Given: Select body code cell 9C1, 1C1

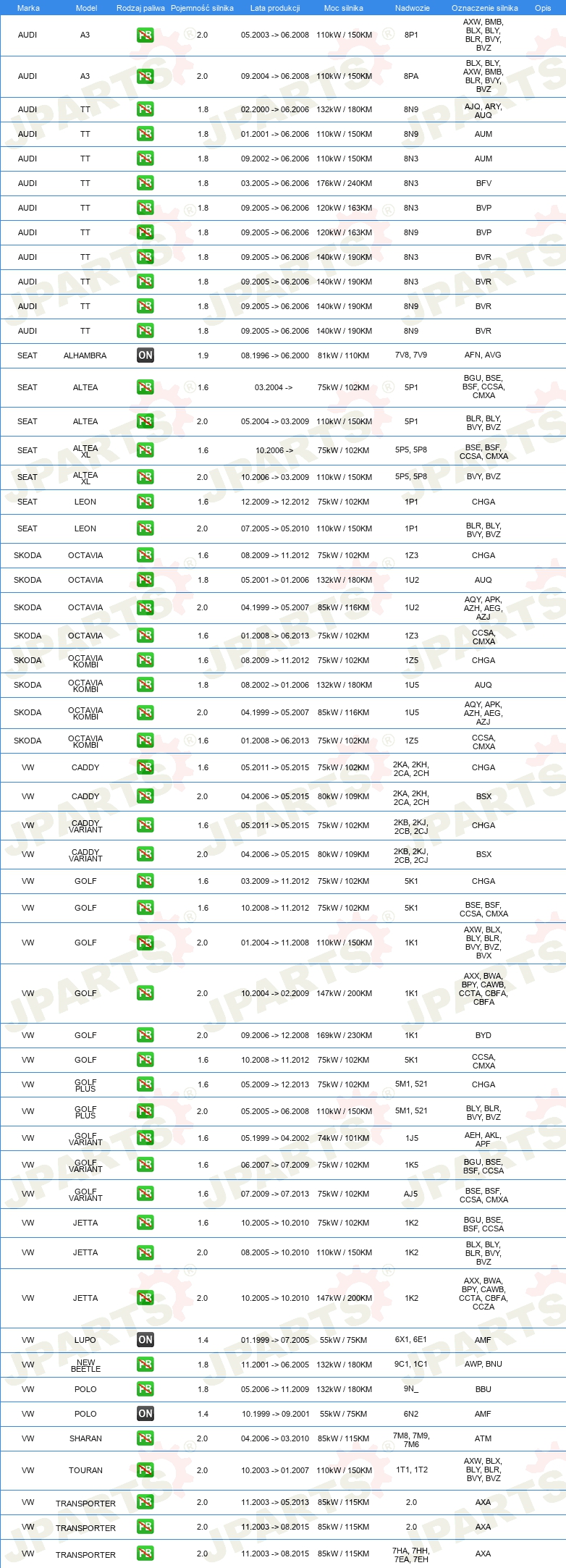Looking at the screenshot, I should pyautogui.click(x=411, y=1364).
